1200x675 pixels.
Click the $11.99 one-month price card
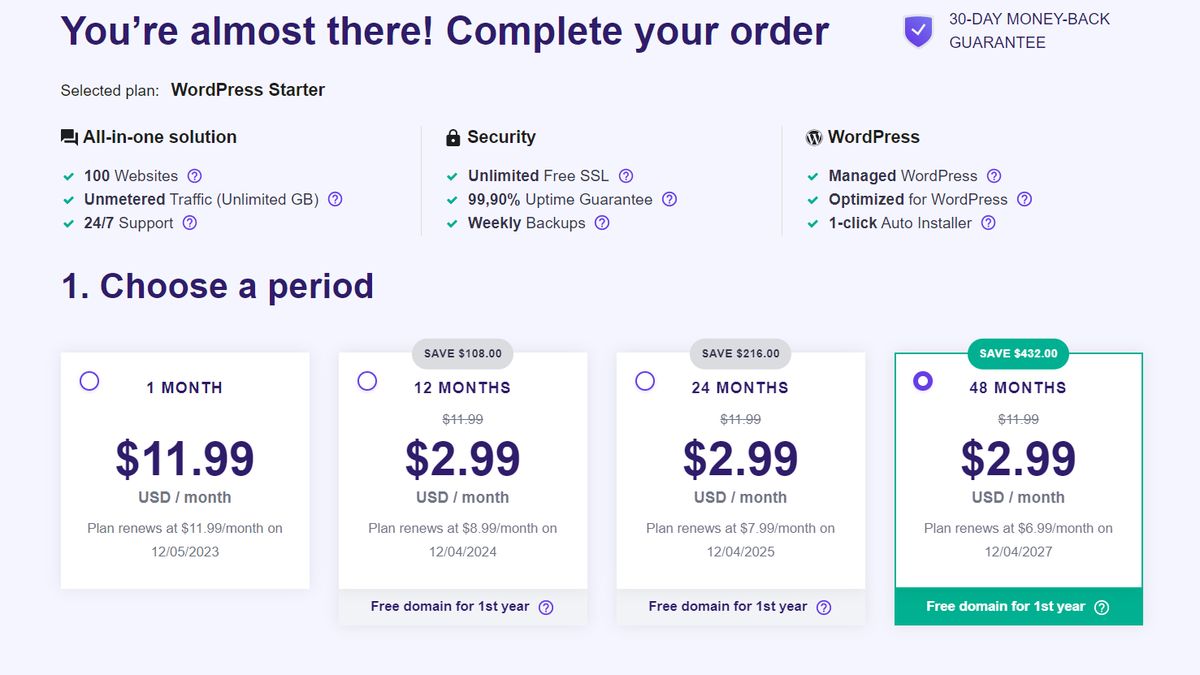click(185, 470)
